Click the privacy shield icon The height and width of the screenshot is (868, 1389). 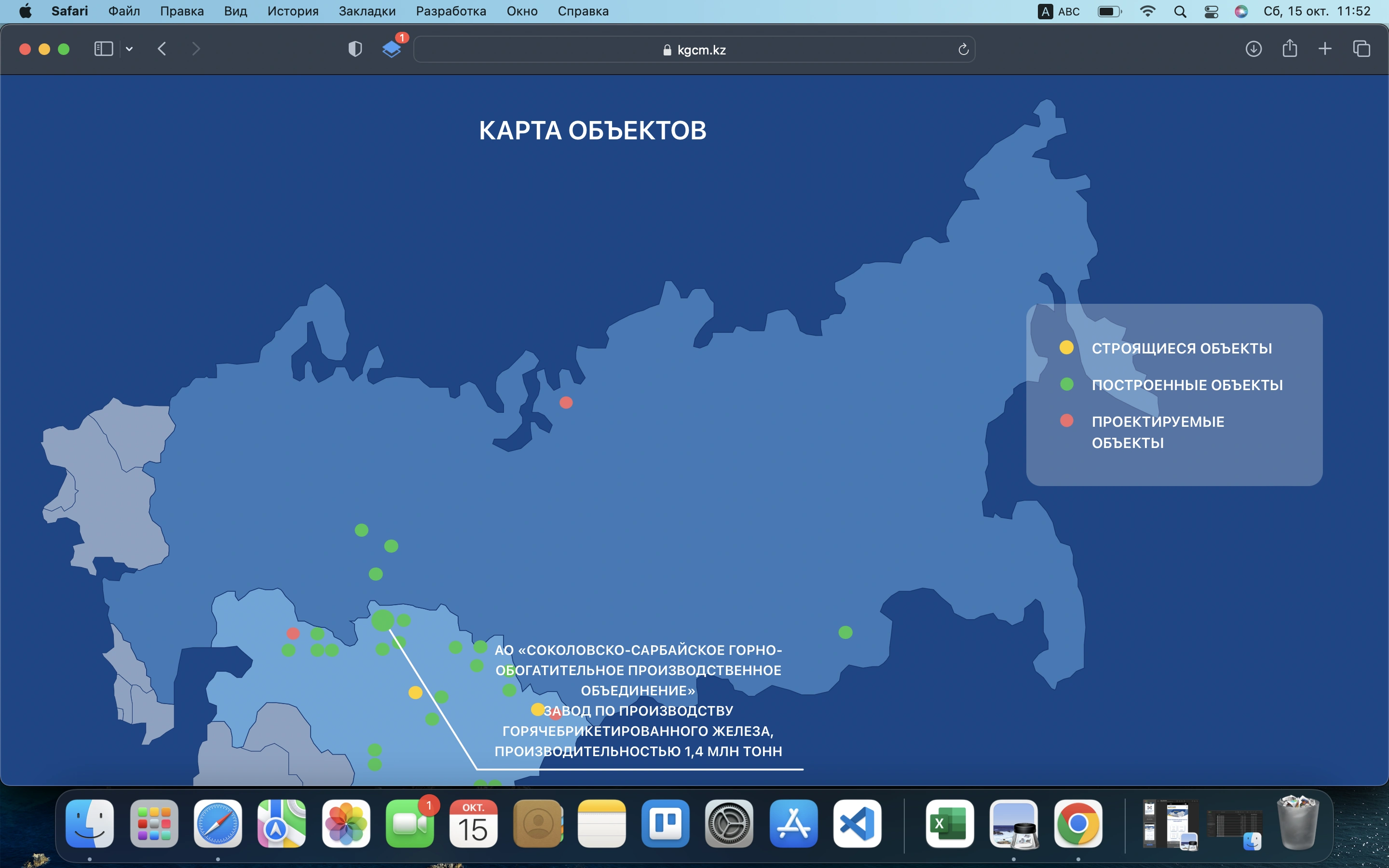[355, 49]
